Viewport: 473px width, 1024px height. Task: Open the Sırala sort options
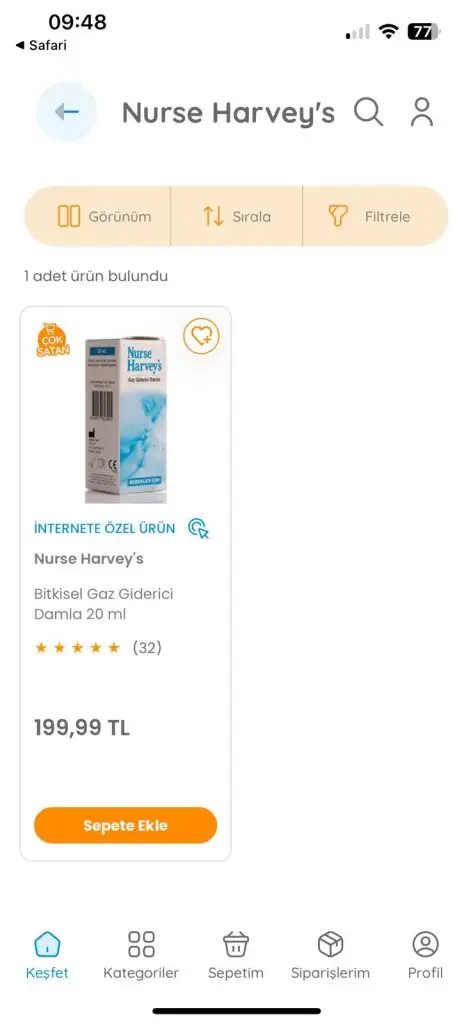pyautogui.click(x=236, y=216)
